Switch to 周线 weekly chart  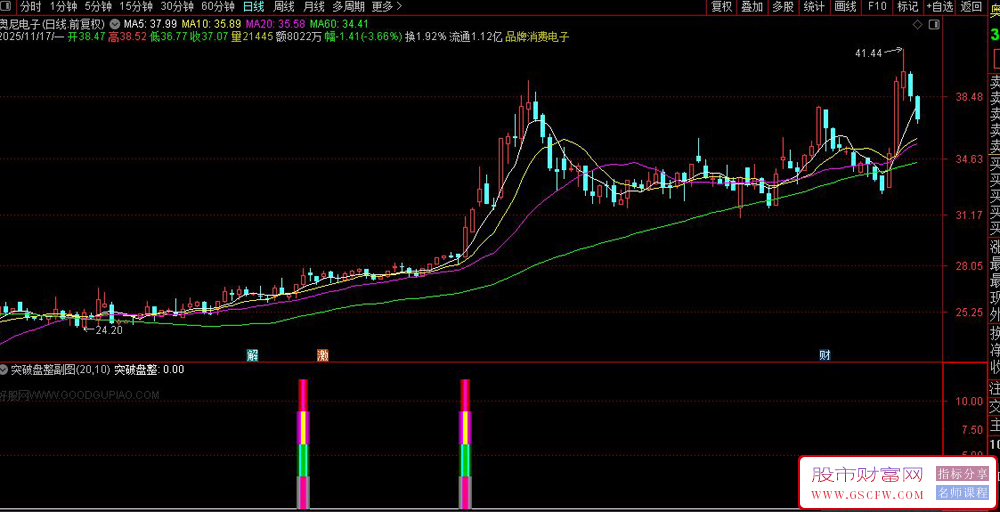click(283, 7)
